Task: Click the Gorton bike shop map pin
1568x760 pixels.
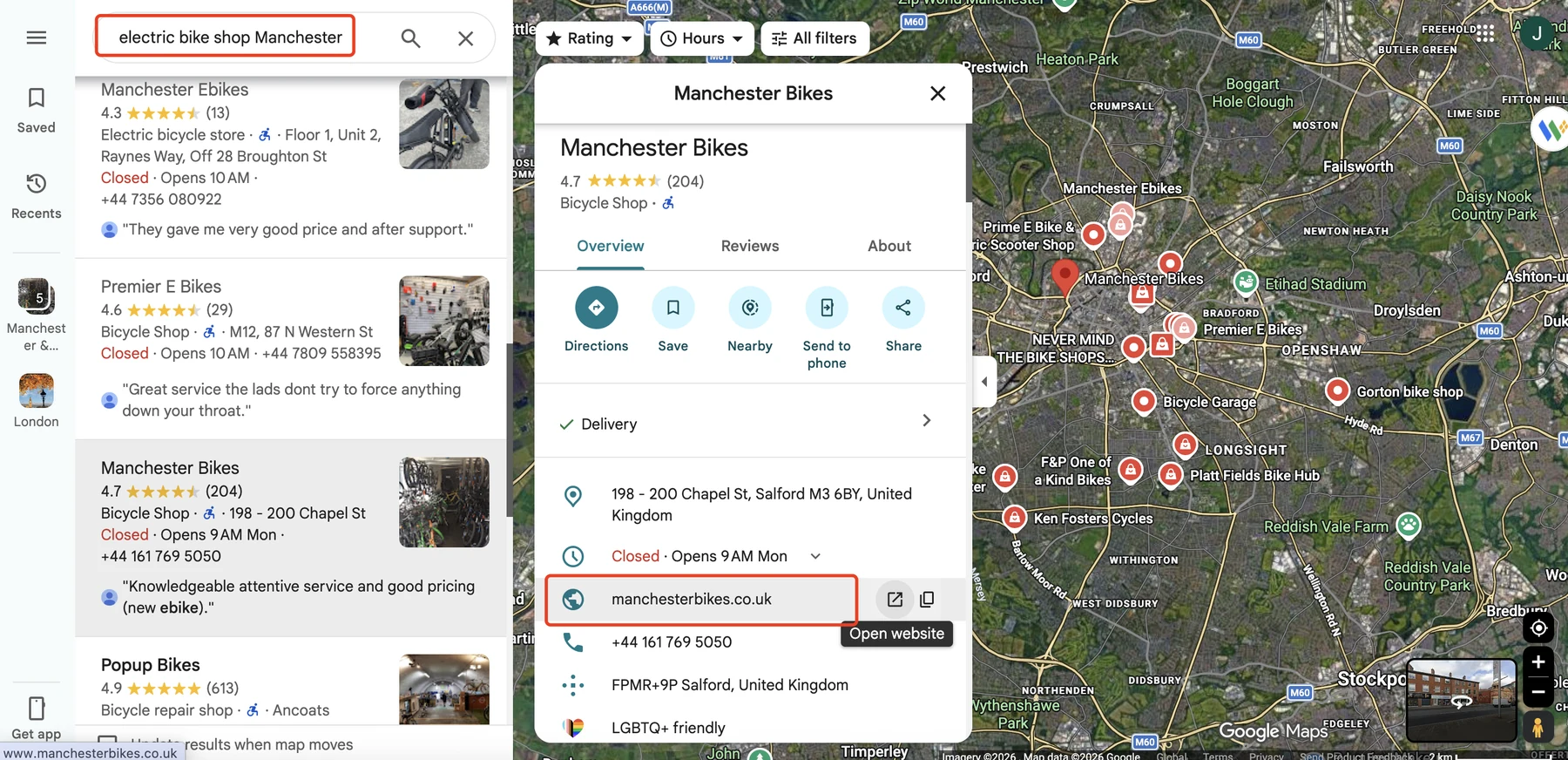Action: [1337, 390]
